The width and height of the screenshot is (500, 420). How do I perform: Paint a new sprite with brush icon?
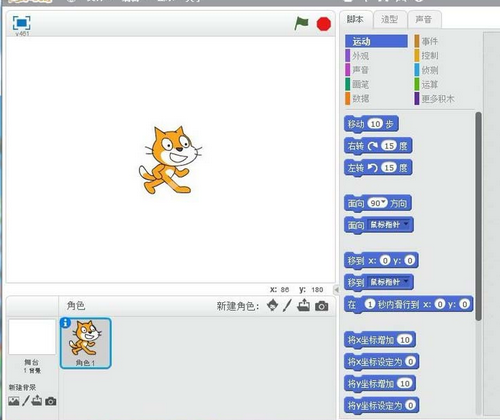point(287,305)
